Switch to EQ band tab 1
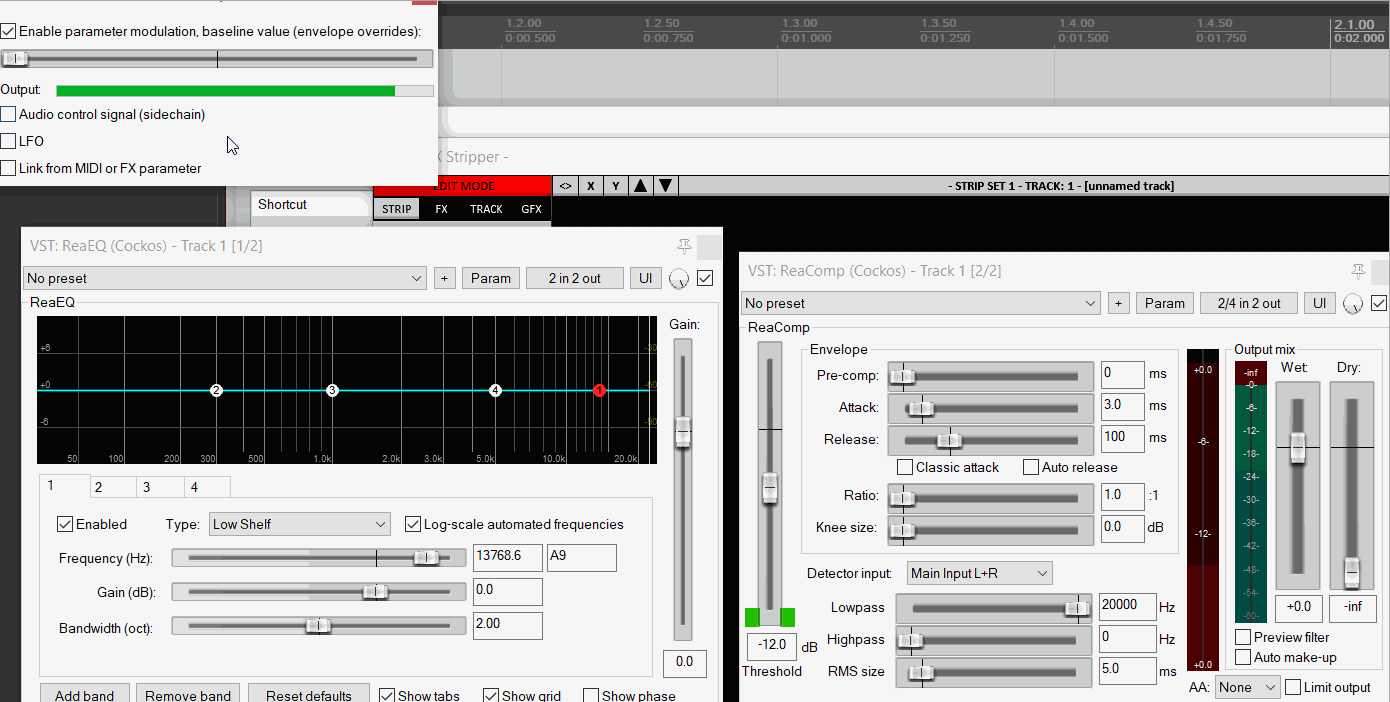 pyautogui.click(x=64, y=487)
